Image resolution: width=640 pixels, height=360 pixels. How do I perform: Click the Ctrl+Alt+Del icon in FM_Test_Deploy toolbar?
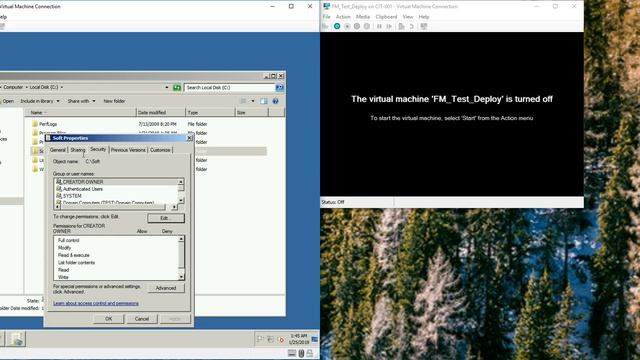(x=325, y=26)
